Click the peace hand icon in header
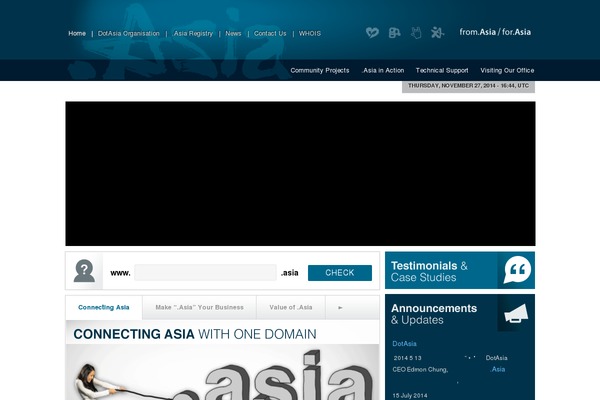 coord(416,33)
